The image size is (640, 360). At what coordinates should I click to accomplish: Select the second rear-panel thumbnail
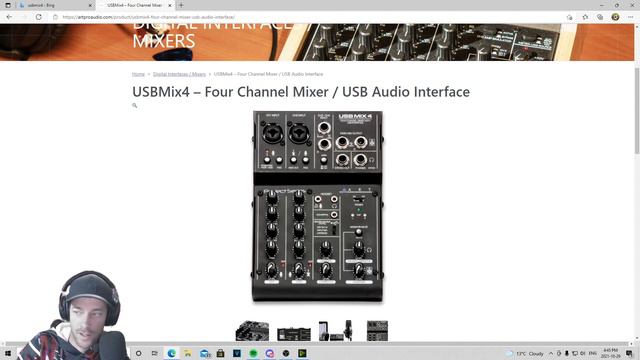click(294, 333)
